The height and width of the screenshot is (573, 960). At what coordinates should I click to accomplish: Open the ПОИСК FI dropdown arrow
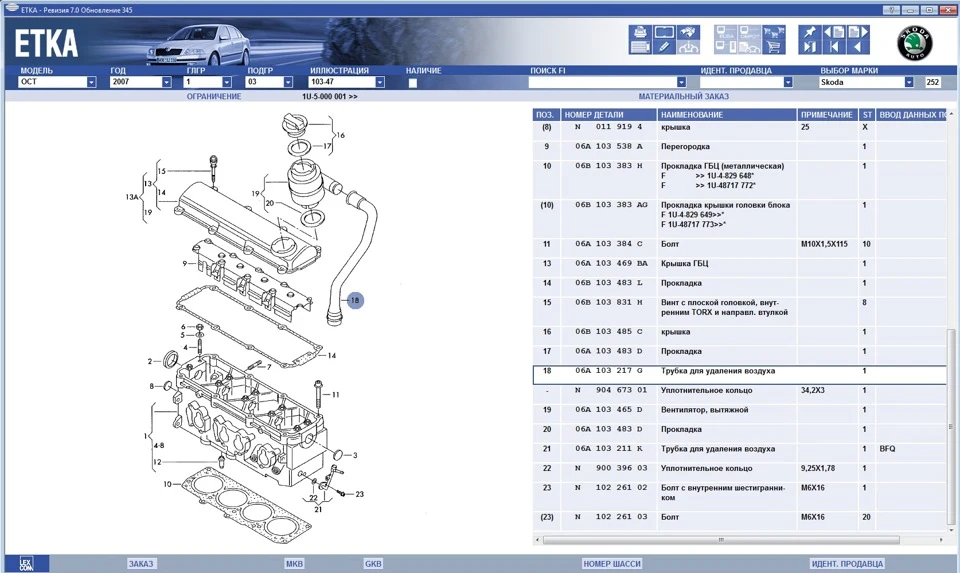681,82
